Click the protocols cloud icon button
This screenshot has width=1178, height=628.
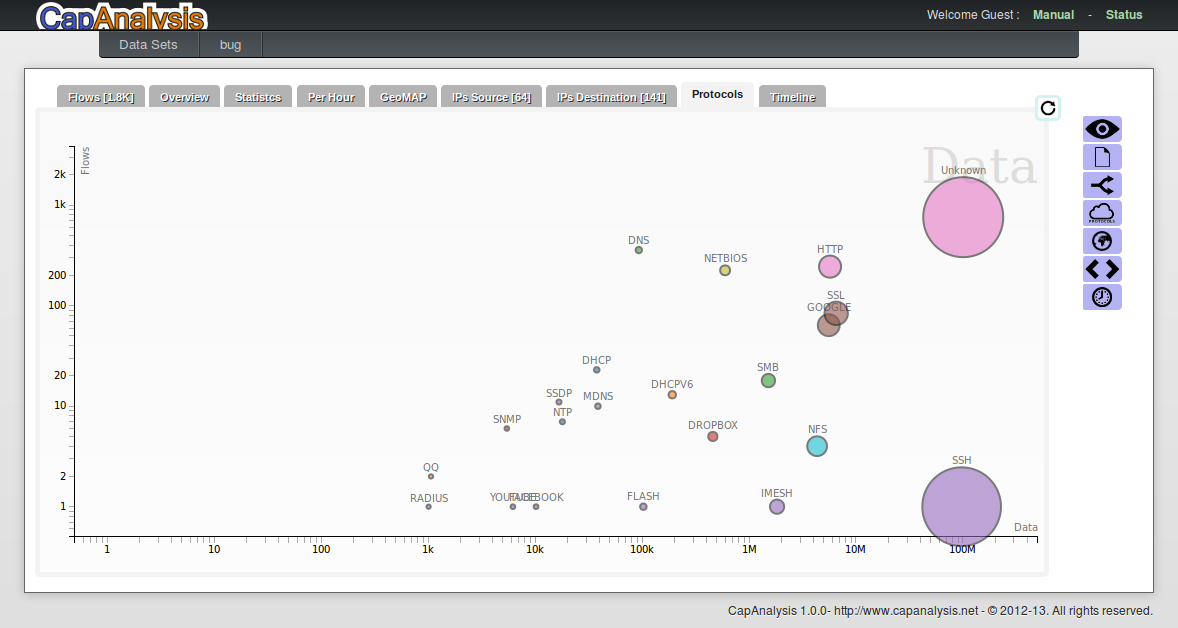[1102, 213]
